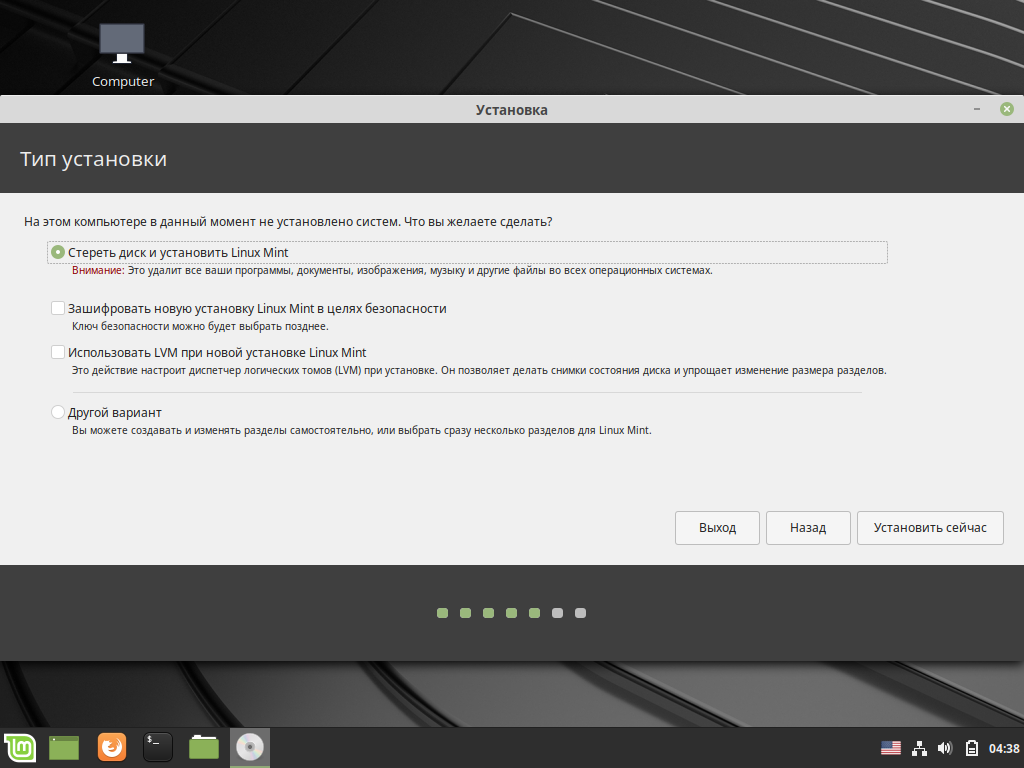Open the network connections tray icon
The height and width of the screenshot is (768, 1024).
[x=919, y=748]
